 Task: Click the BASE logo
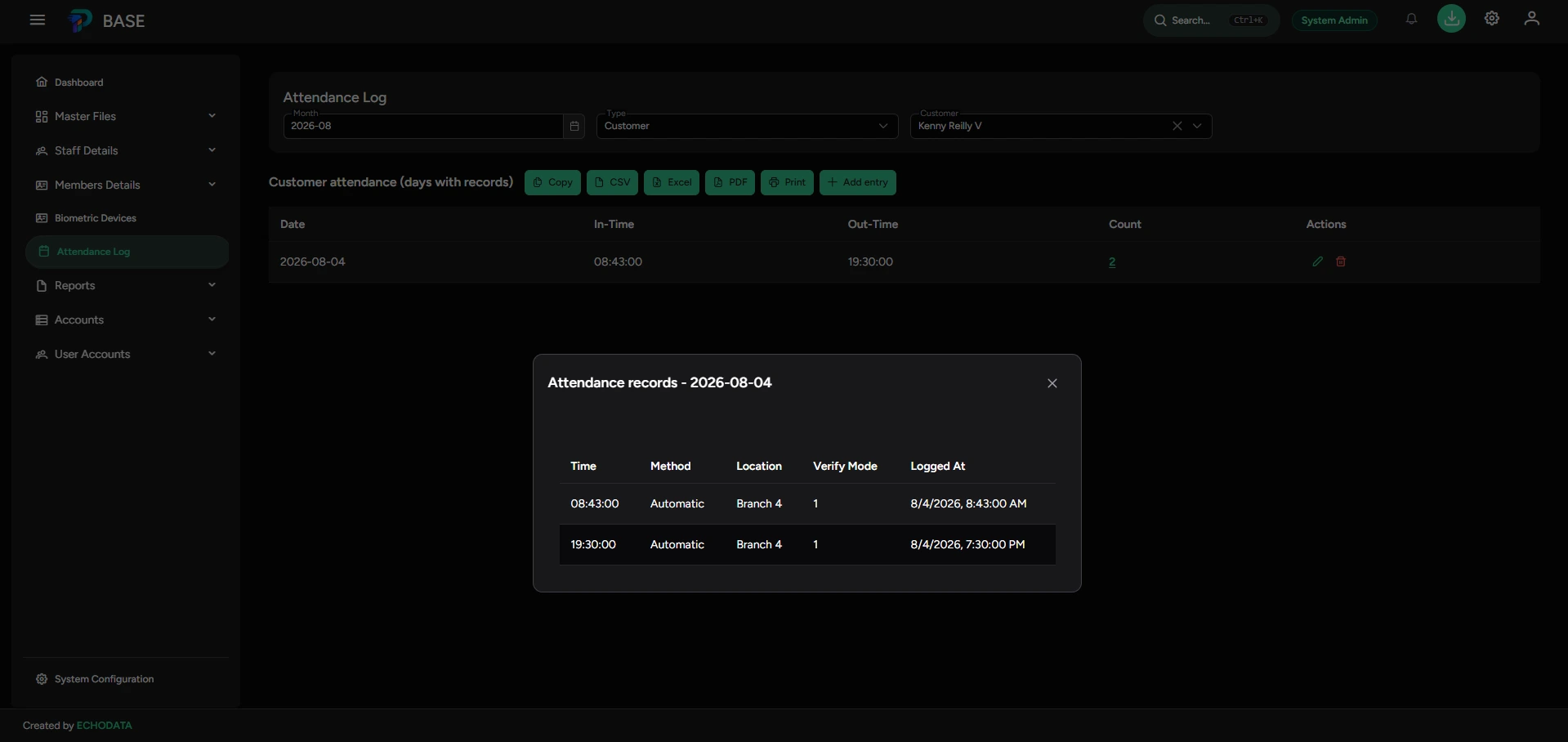click(x=107, y=20)
